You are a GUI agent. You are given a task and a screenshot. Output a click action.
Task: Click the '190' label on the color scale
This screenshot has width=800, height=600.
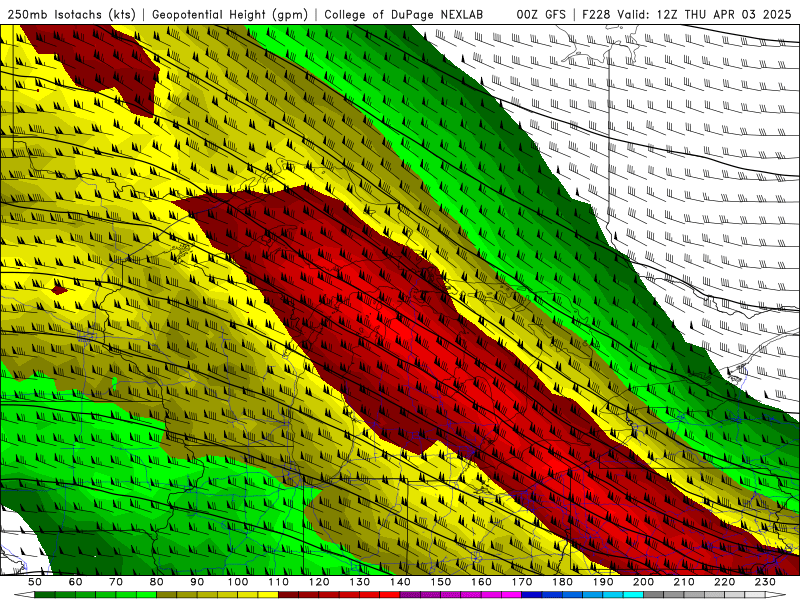click(x=603, y=582)
